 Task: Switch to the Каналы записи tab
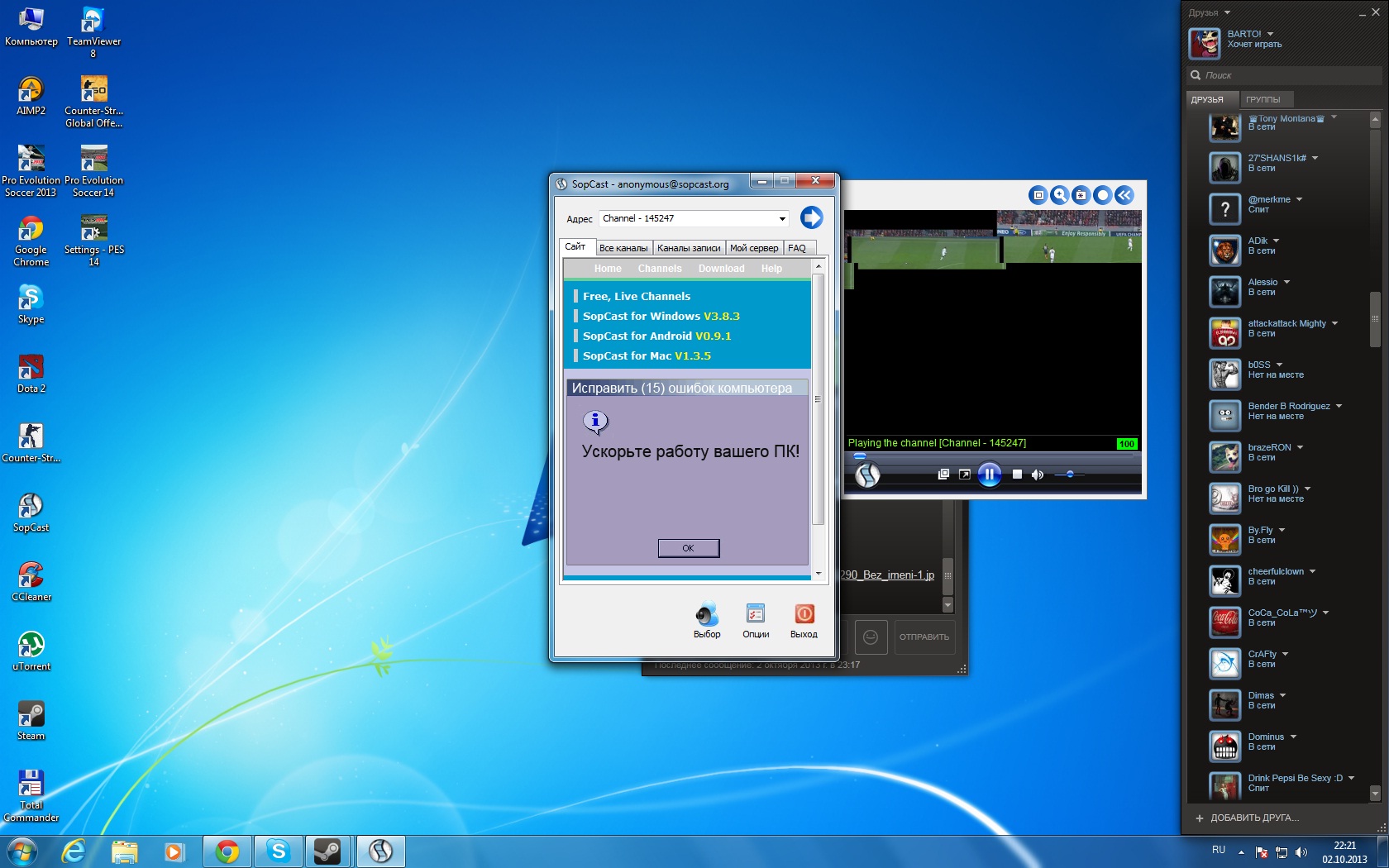[689, 248]
